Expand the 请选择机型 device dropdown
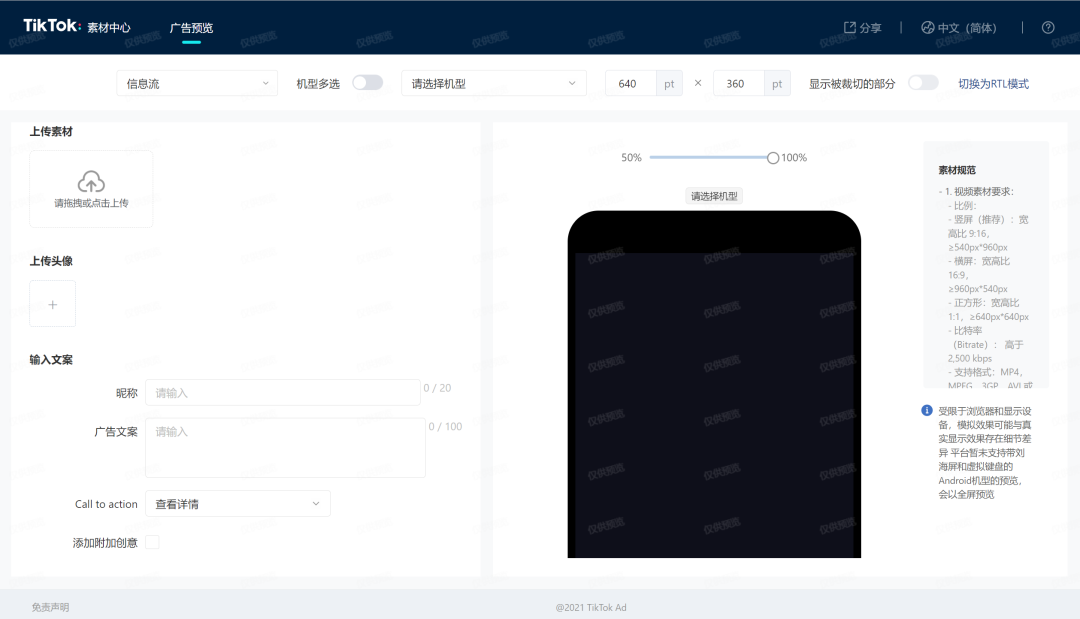Screen dimensions: 1080x619 [x=493, y=83]
